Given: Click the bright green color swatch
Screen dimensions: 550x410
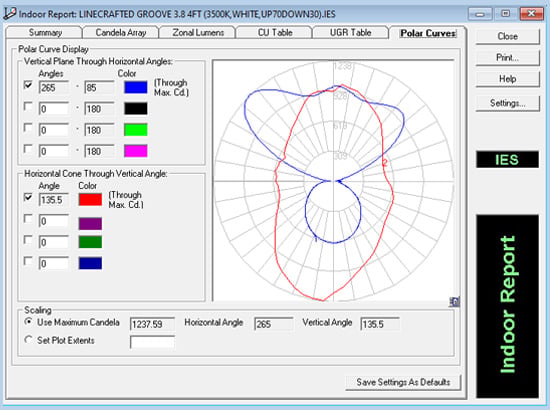Looking at the screenshot, I should coord(136,130).
